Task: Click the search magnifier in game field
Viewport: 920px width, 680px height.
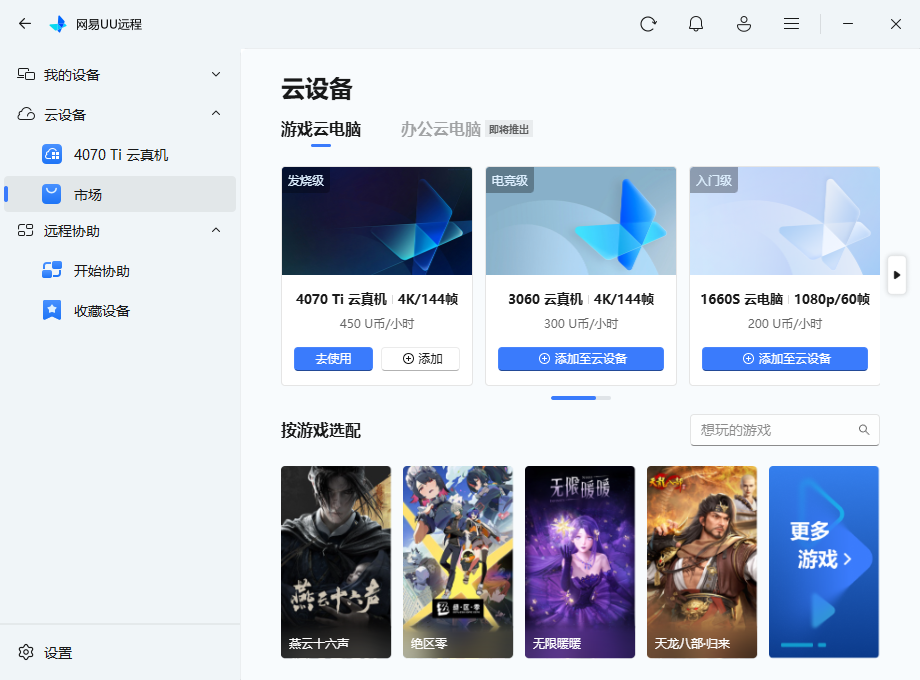Action: pos(864,429)
